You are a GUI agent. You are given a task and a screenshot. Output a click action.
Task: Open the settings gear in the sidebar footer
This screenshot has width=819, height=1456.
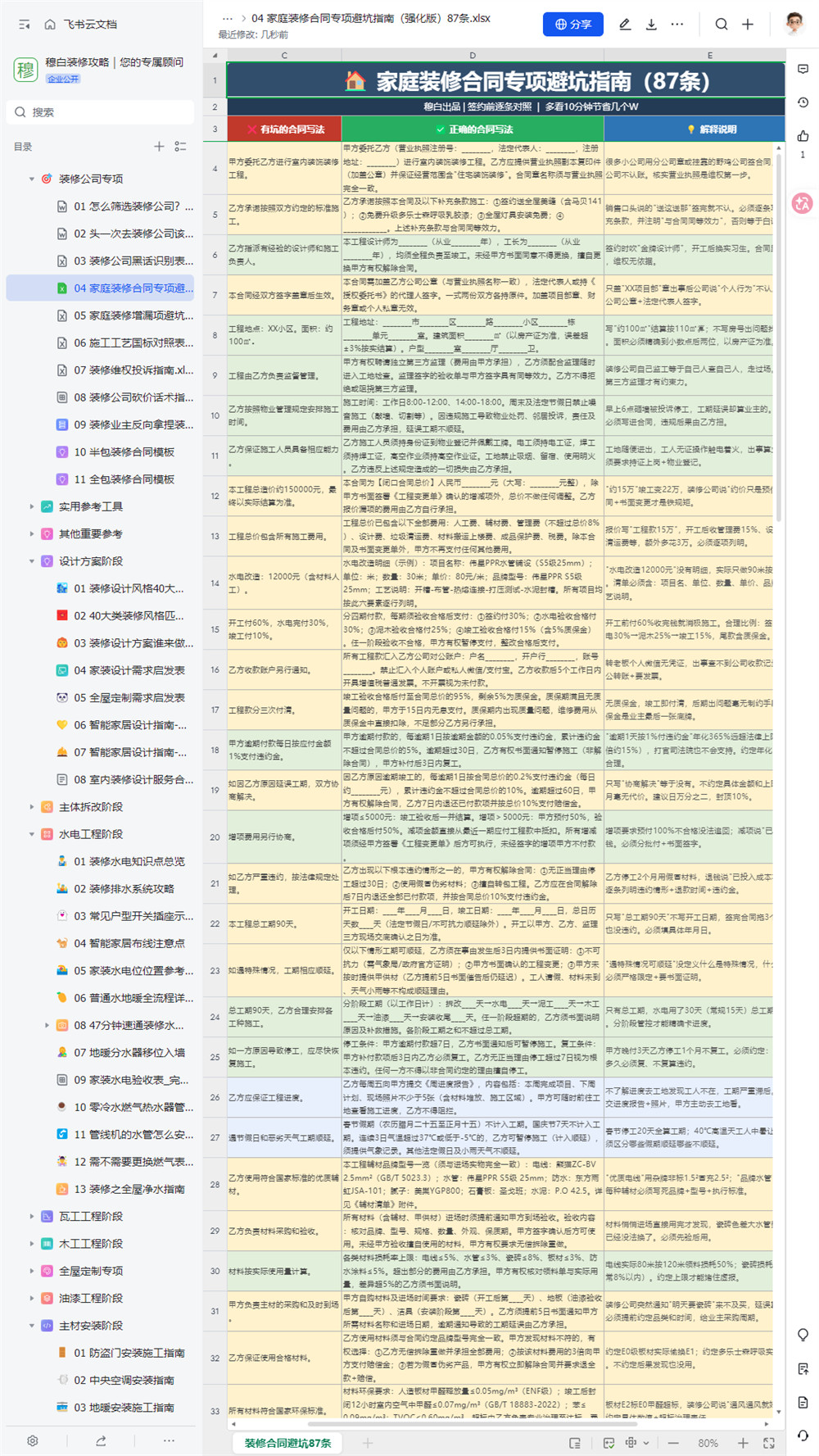[33, 1440]
